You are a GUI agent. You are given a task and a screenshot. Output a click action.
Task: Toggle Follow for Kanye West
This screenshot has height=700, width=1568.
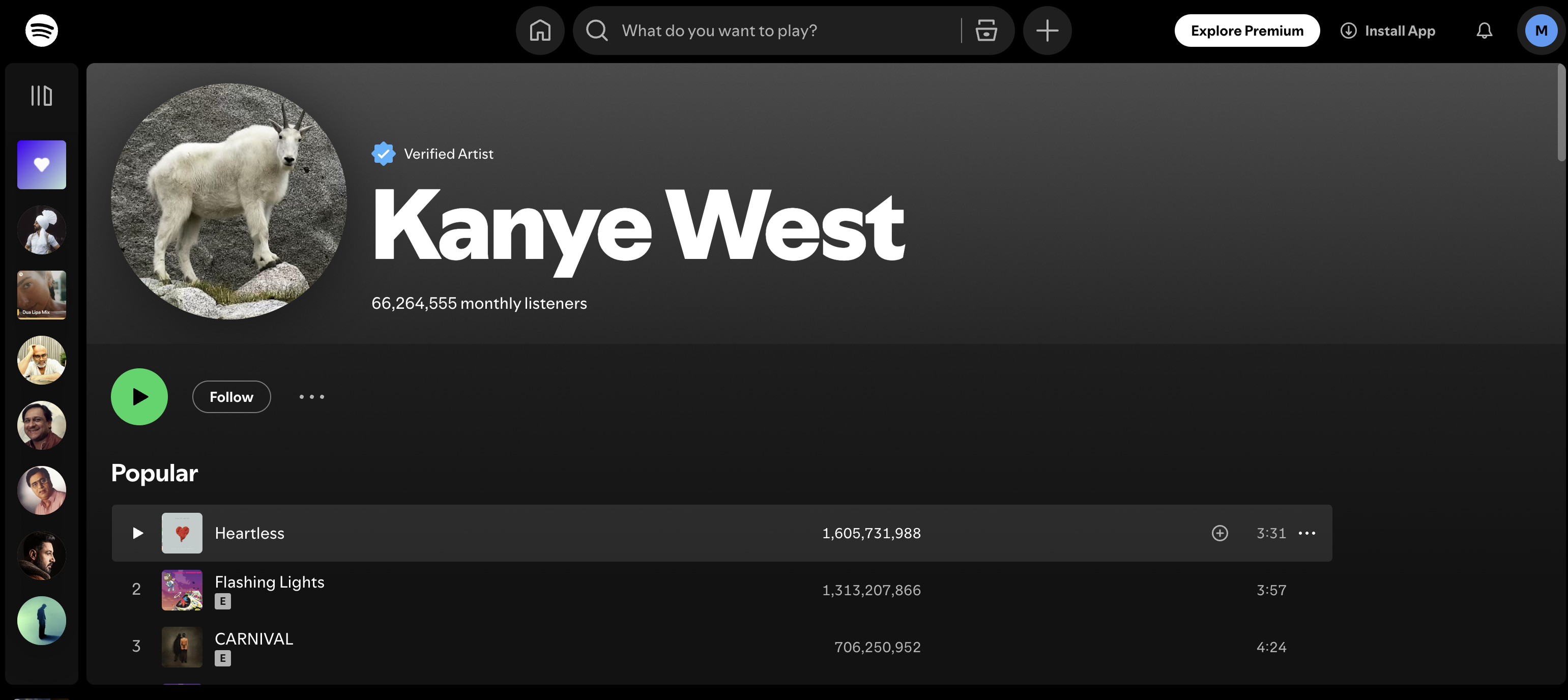pos(231,396)
